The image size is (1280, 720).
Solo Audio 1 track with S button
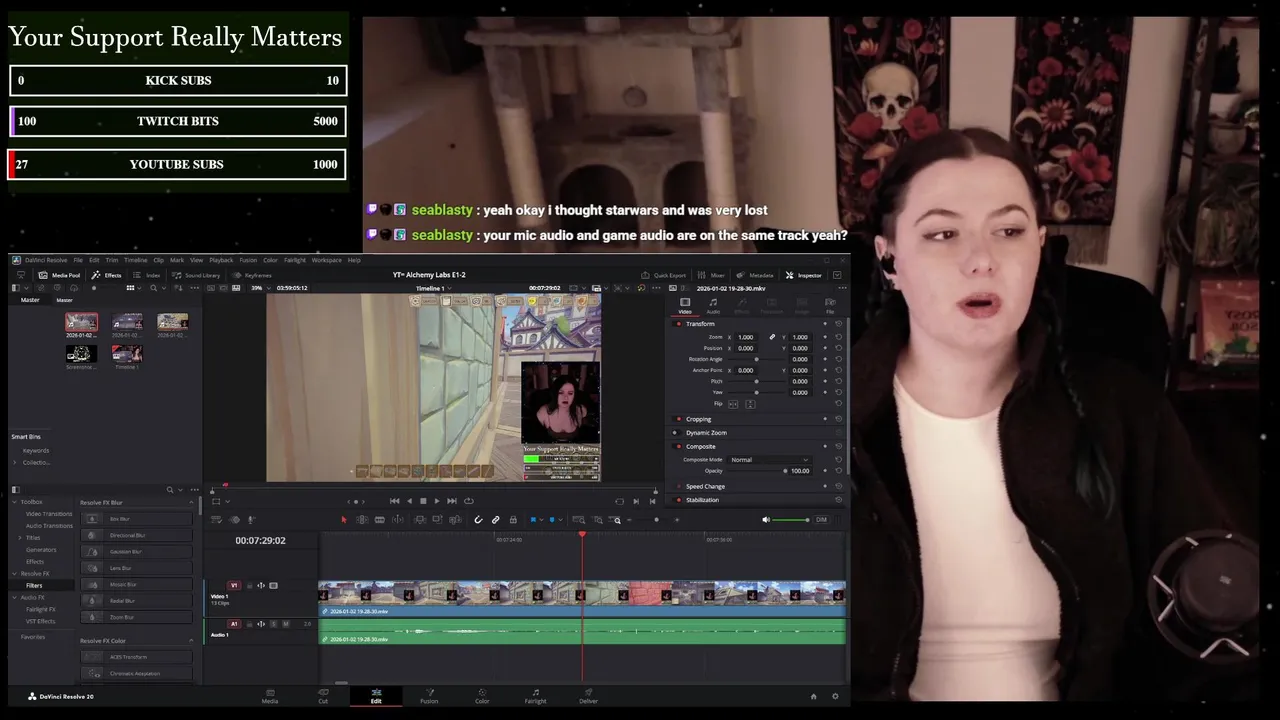[274, 624]
